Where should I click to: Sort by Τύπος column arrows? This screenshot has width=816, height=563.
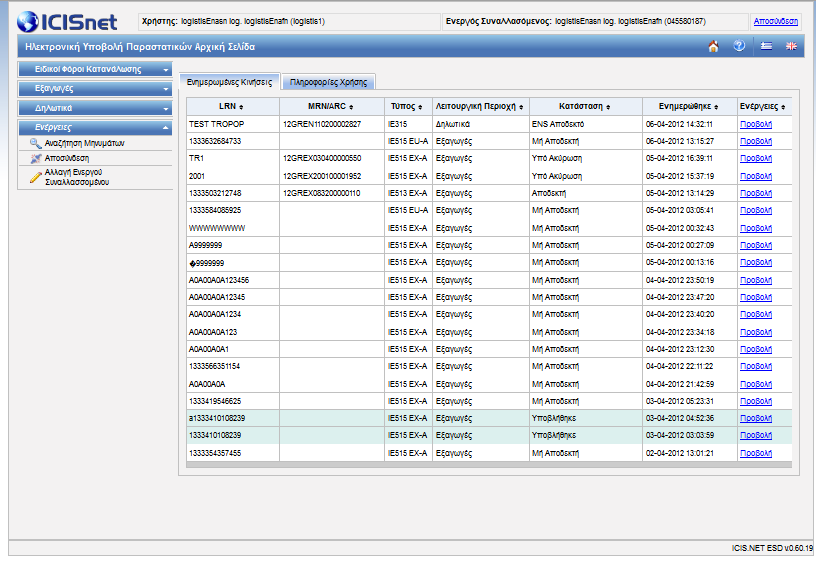(420, 107)
